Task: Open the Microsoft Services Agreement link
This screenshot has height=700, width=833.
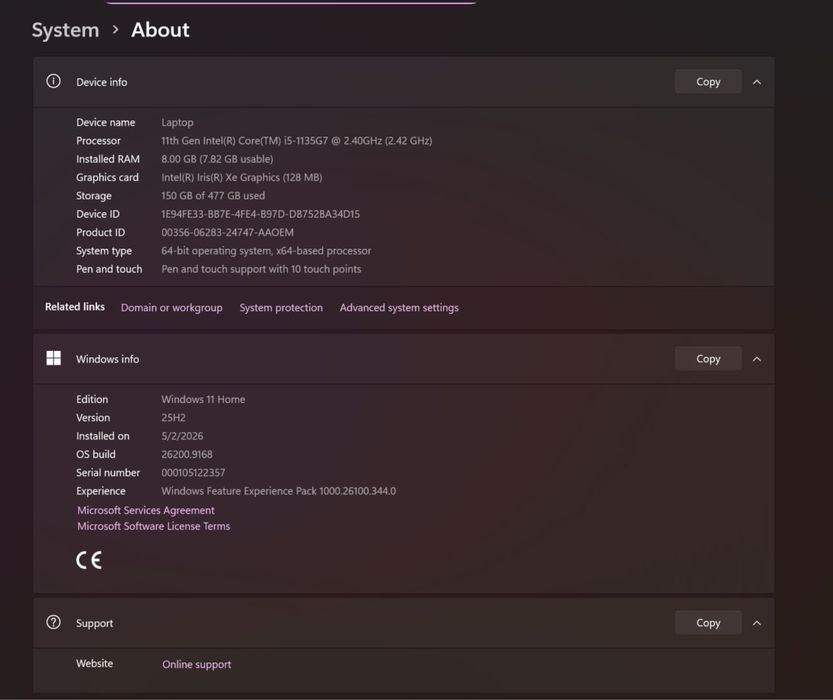Action: pos(146,510)
